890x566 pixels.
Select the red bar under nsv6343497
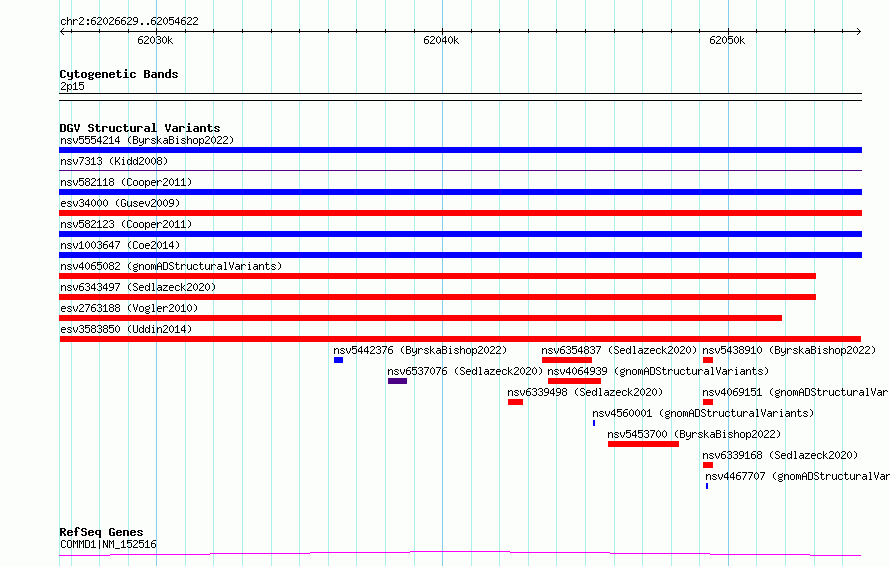[x=438, y=297]
